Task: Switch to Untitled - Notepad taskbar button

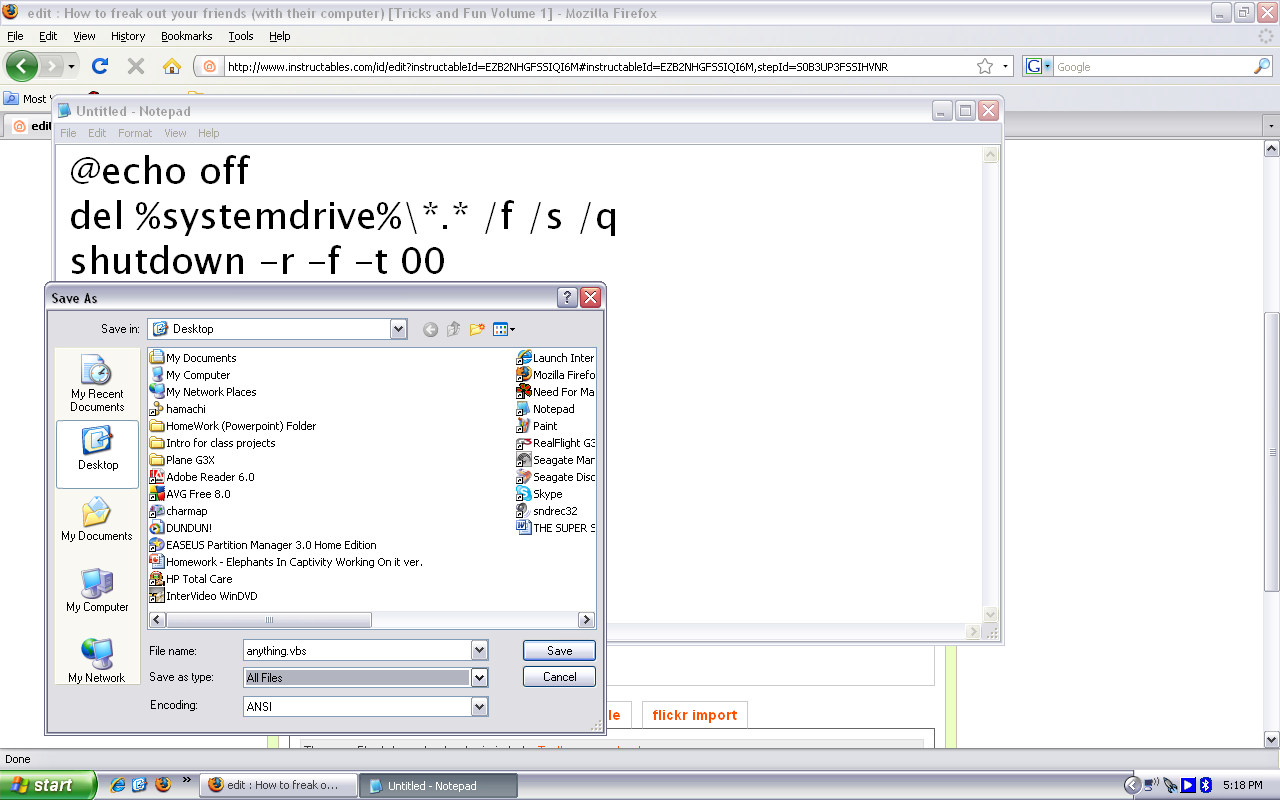Action: (438, 786)
